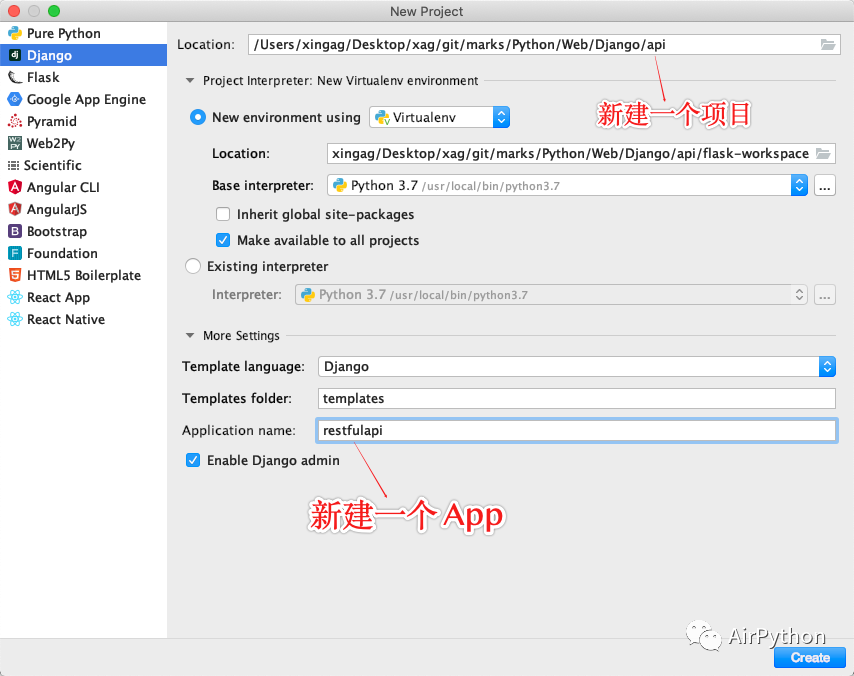Open Template language Django dropdown

(577, 367)
